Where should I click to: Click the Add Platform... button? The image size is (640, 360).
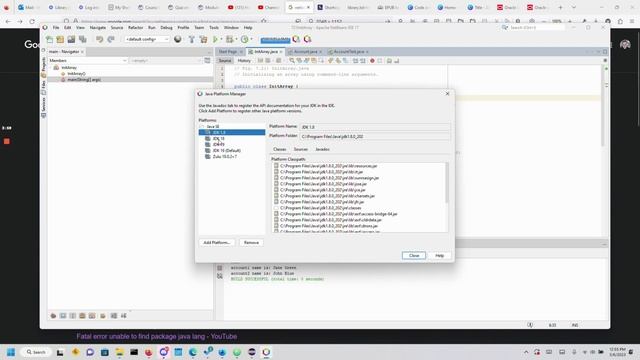[x=217, y=242]
